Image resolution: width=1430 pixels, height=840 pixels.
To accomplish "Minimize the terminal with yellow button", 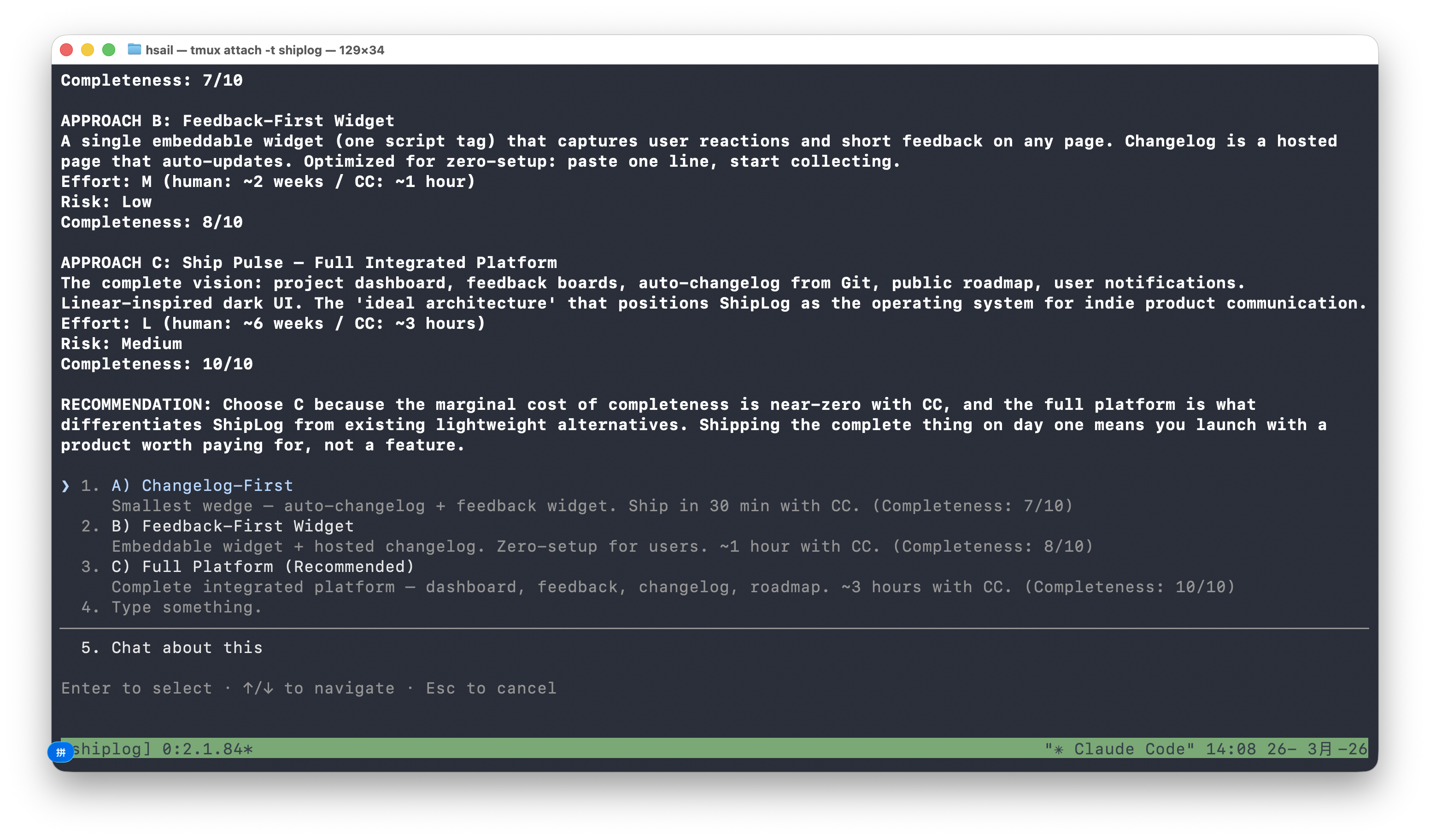I will pyautogui.click(x=88, y=50).
